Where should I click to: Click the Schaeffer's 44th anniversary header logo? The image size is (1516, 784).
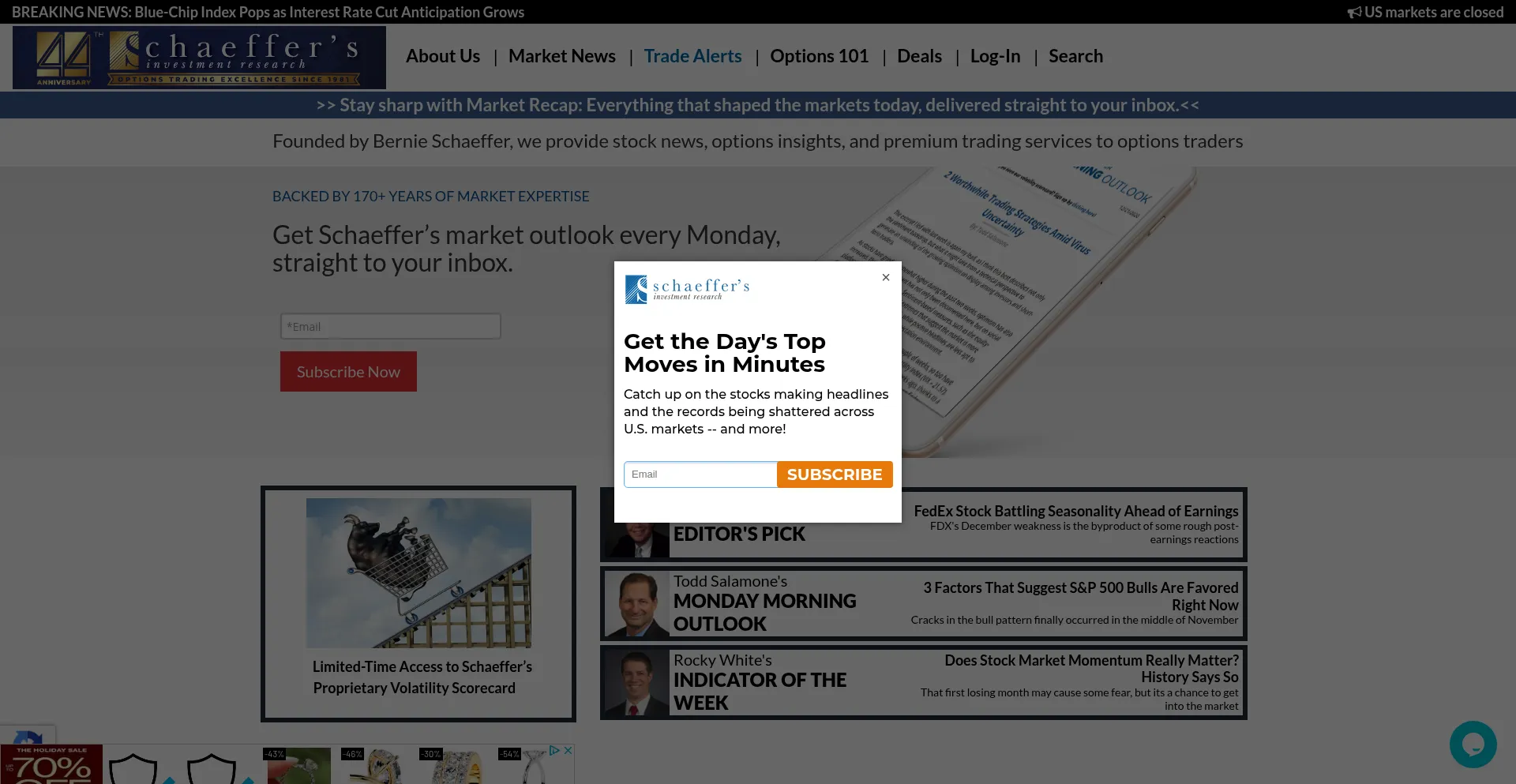click(199, 58)
